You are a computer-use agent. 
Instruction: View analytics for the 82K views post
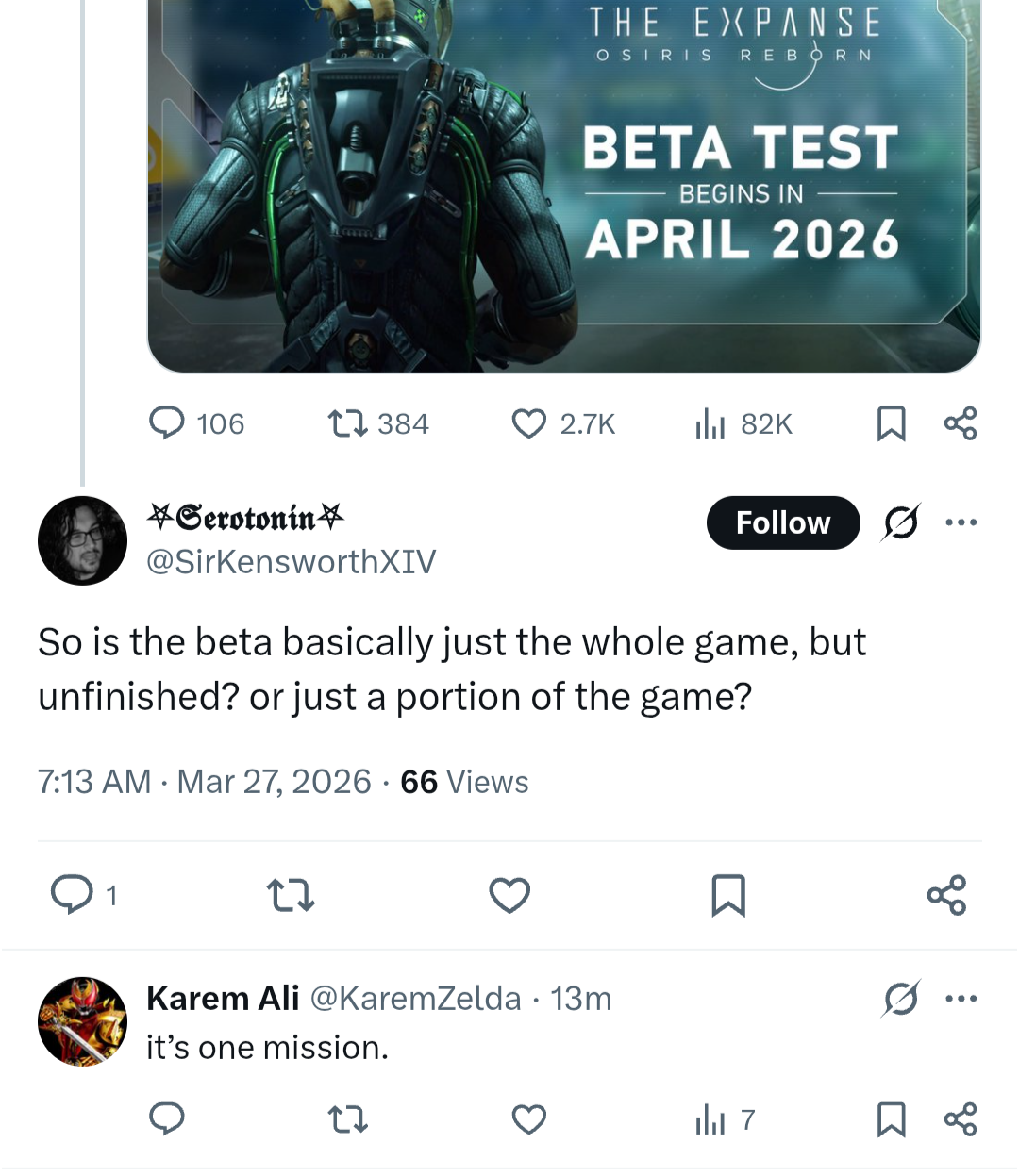pyautogui.click(x=710, y=423)
